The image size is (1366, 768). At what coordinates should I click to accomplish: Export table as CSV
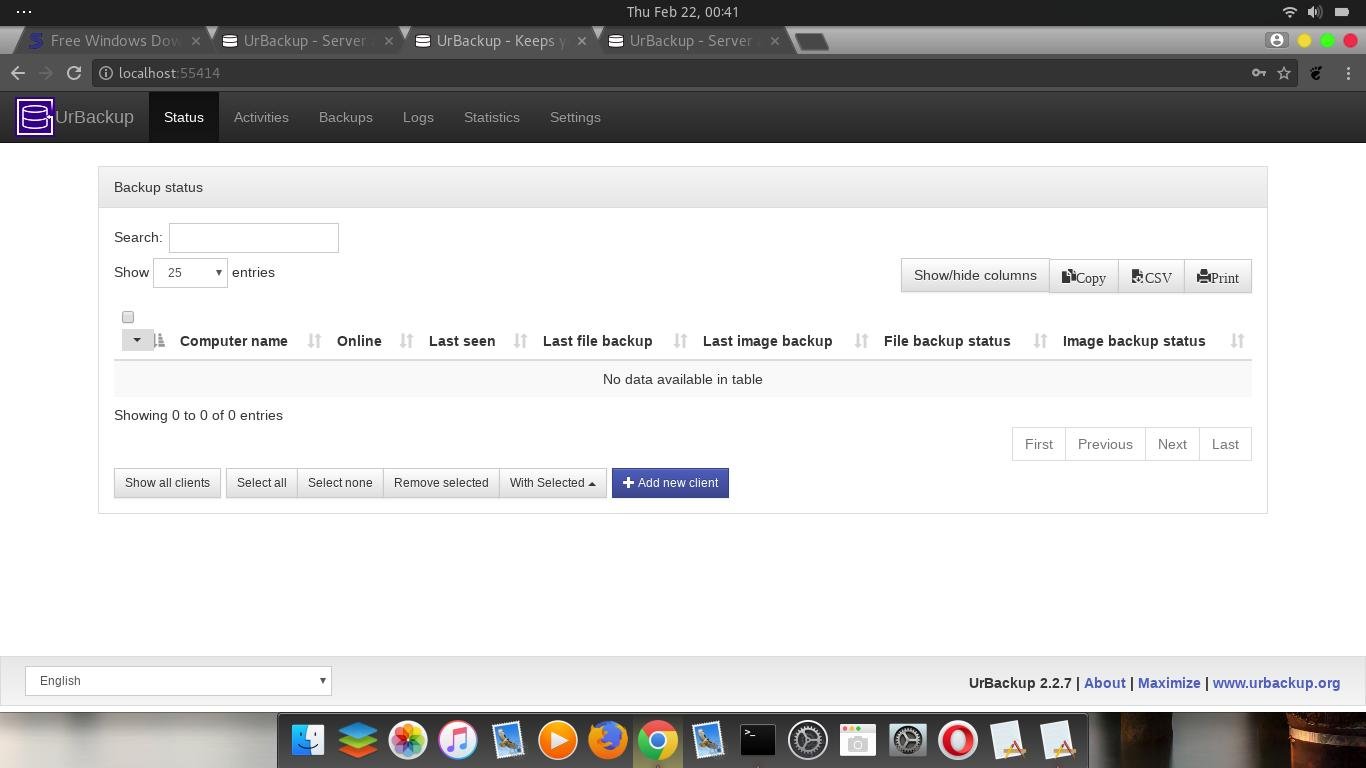point(1152,277)
